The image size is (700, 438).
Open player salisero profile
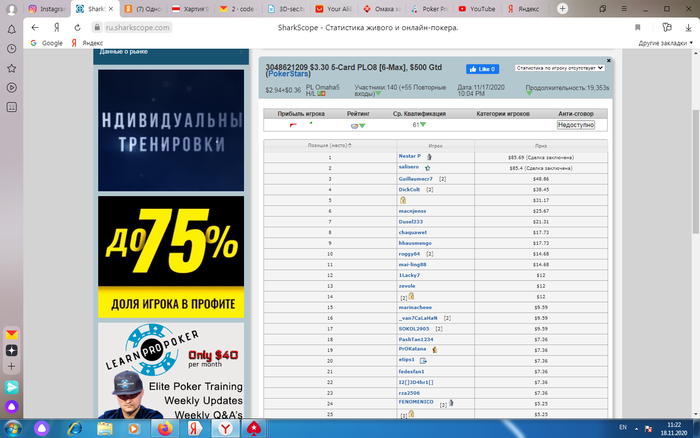click(408, 167)
